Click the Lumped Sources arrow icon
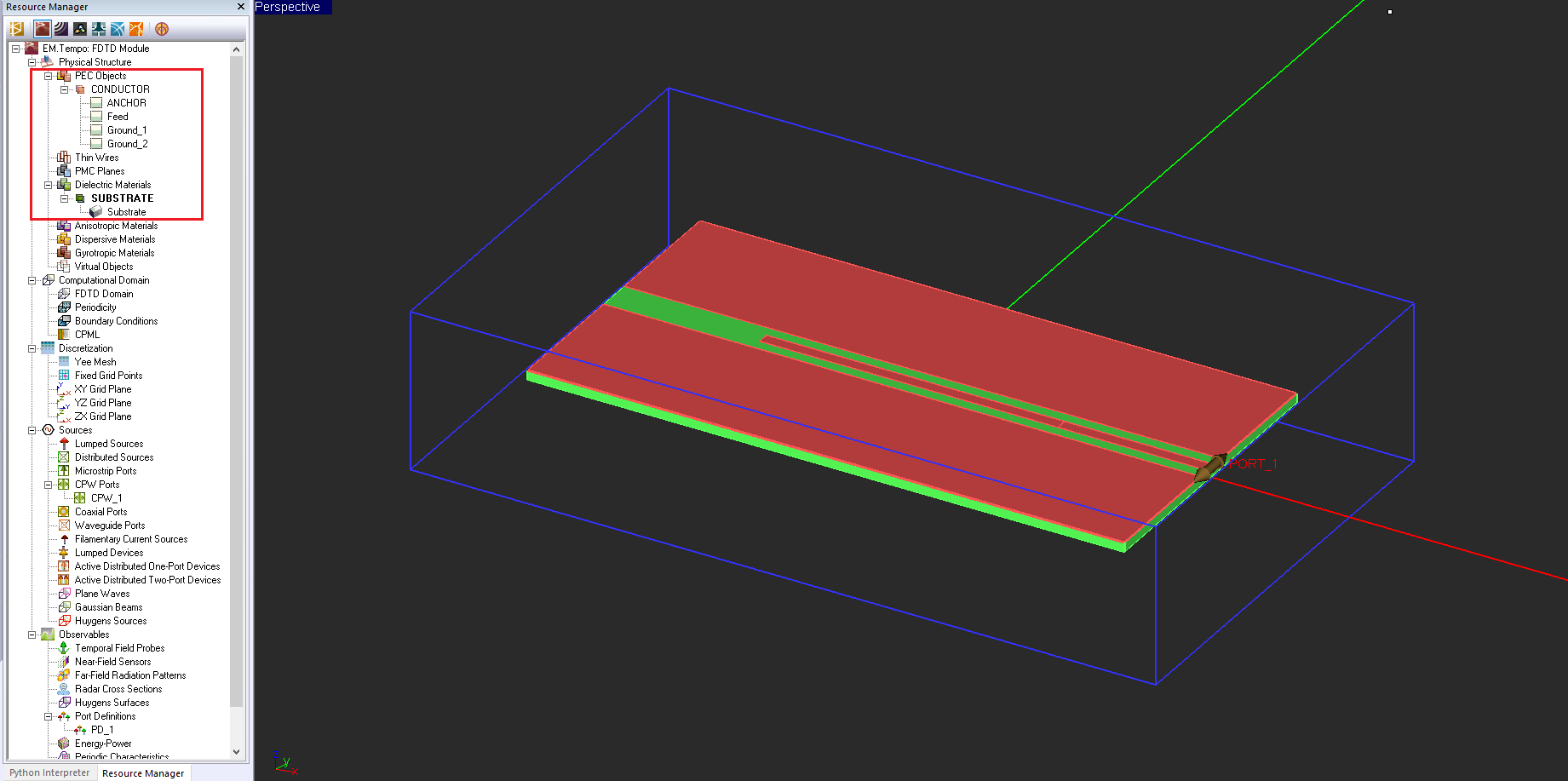1568x781 pixels. (64, 444)
